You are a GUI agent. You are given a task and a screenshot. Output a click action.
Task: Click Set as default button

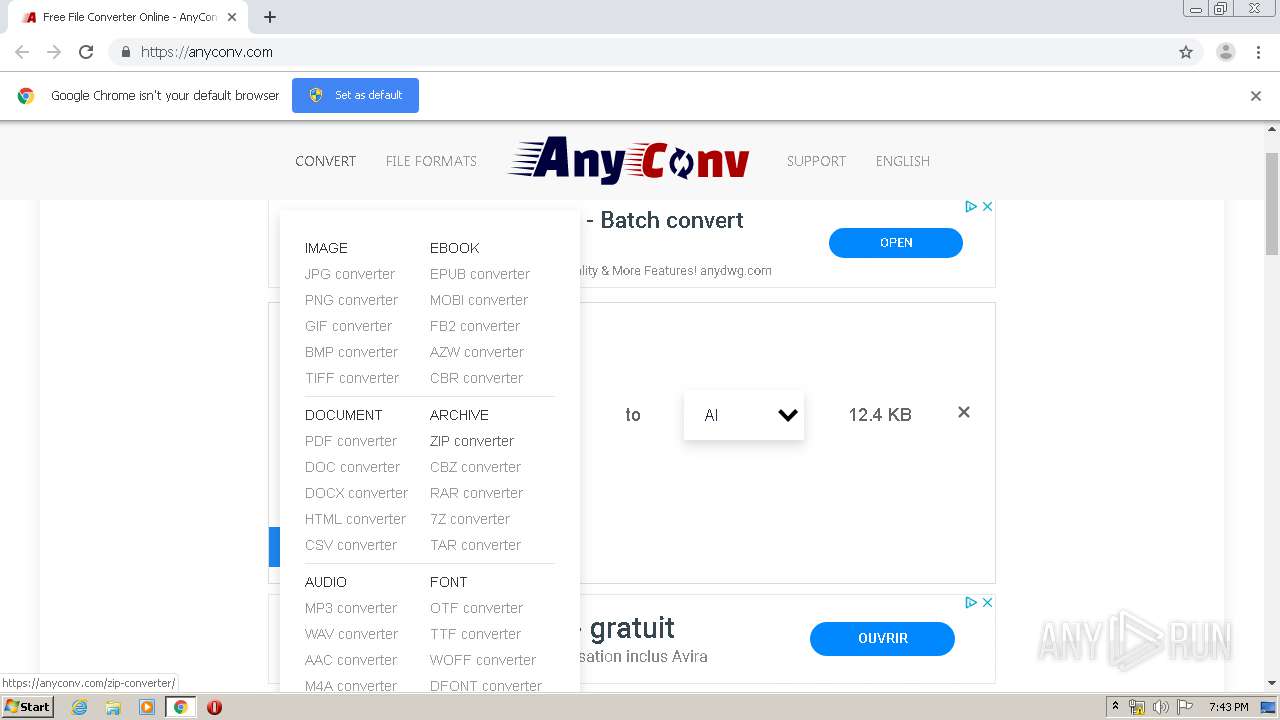click(x=355, y=95)
